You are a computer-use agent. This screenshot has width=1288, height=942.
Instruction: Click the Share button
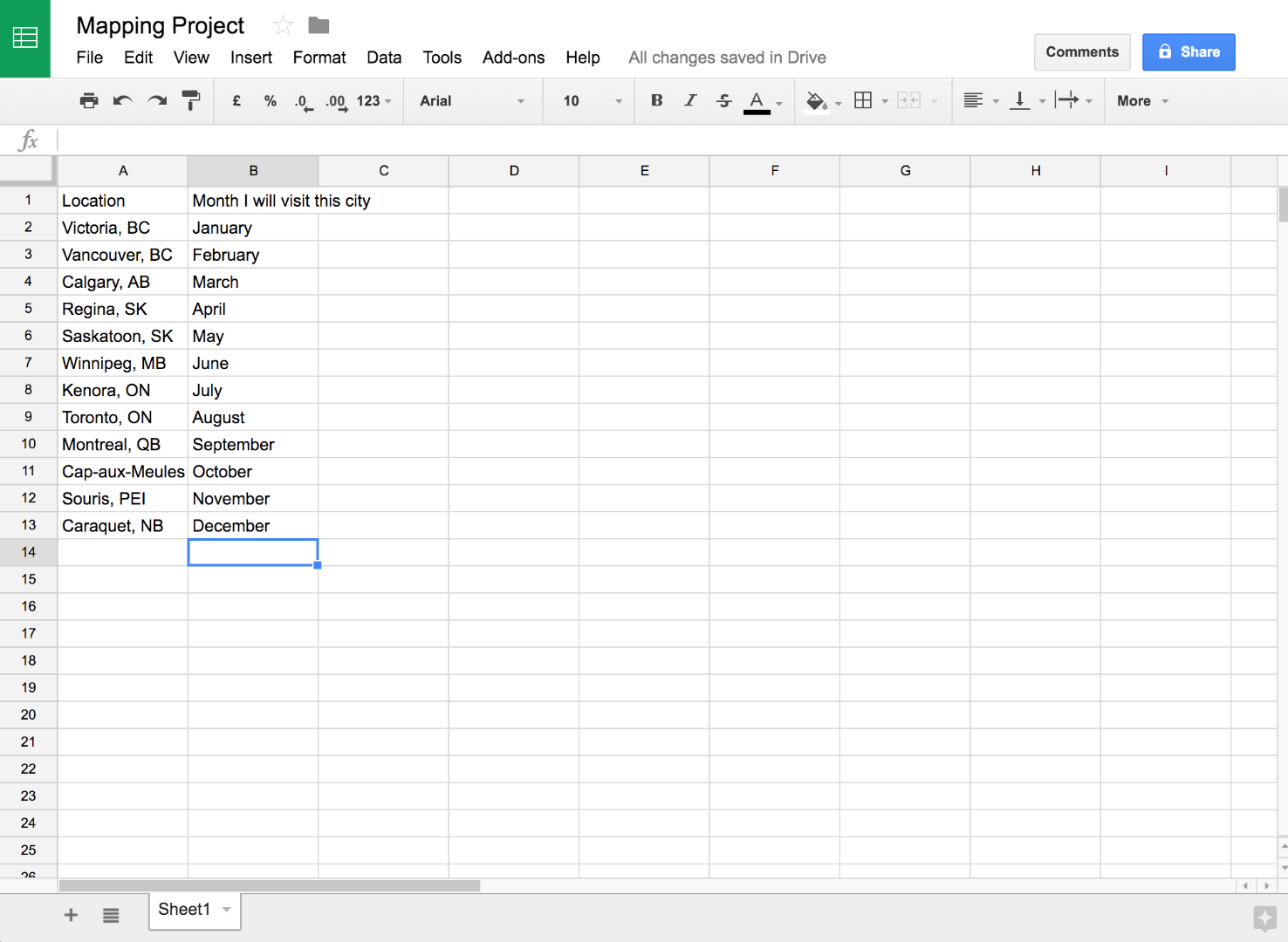coord(1189,51)
